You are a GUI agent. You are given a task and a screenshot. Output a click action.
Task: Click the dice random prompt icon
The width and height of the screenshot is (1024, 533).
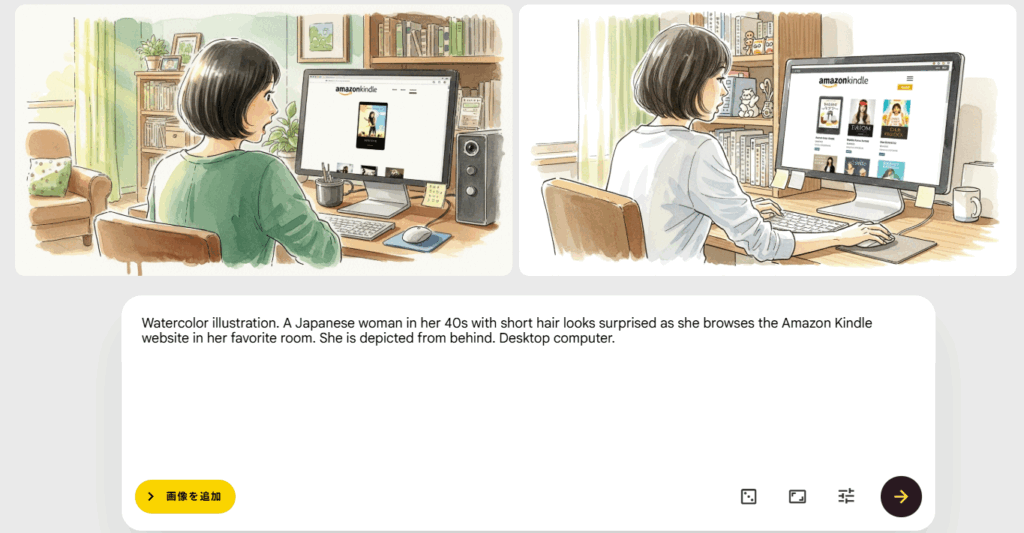pos(748,496)
